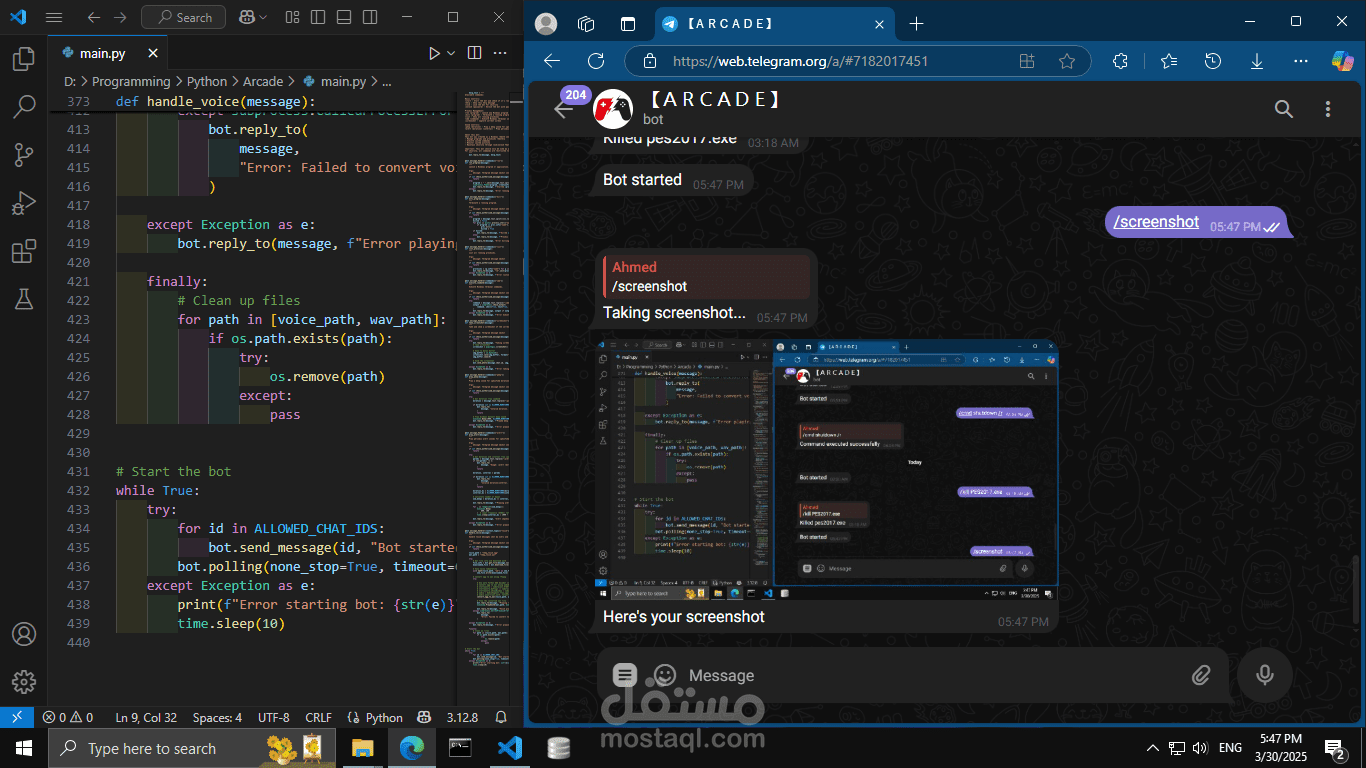Select the ARCADE browser tab

tap(774, 24)
